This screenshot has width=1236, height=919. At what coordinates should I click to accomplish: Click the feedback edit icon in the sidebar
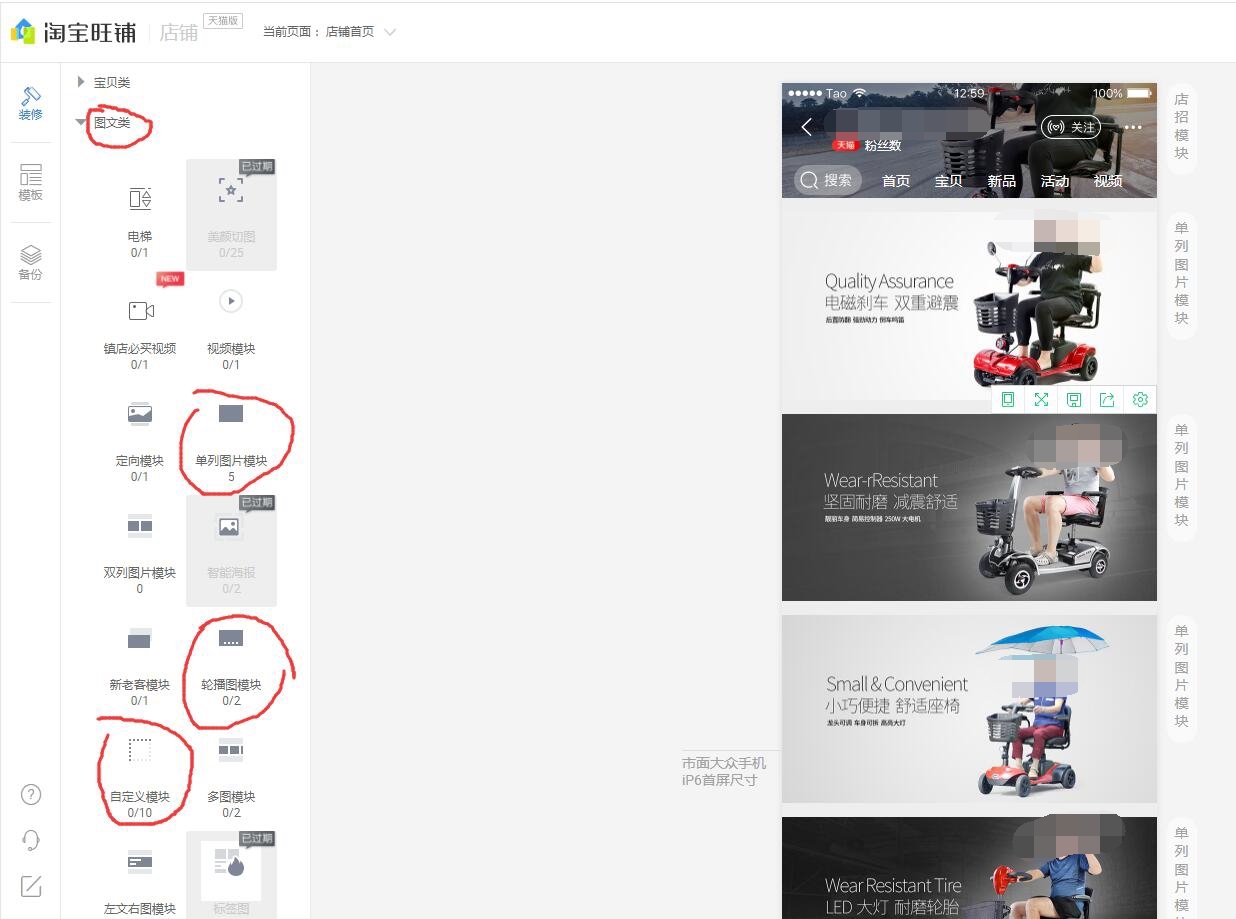(x=31, y=885)
